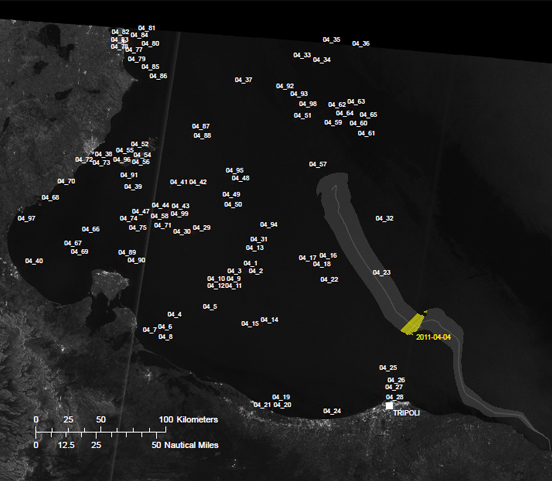Click the 04_32 label
Screen dimensions: 552x481
384,218
